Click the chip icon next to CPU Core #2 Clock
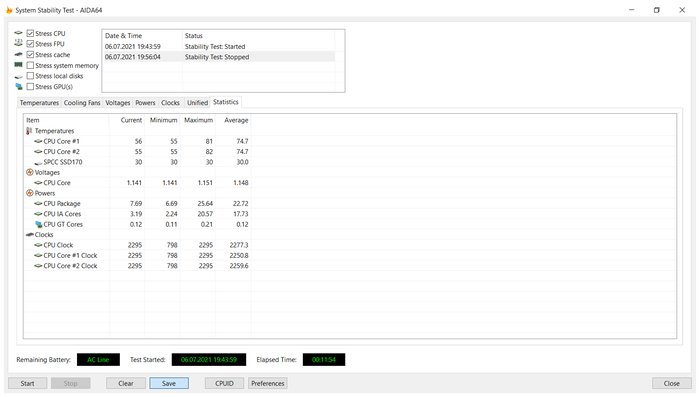The width and height of the screenshot is (700, 397). click(38, 266)
